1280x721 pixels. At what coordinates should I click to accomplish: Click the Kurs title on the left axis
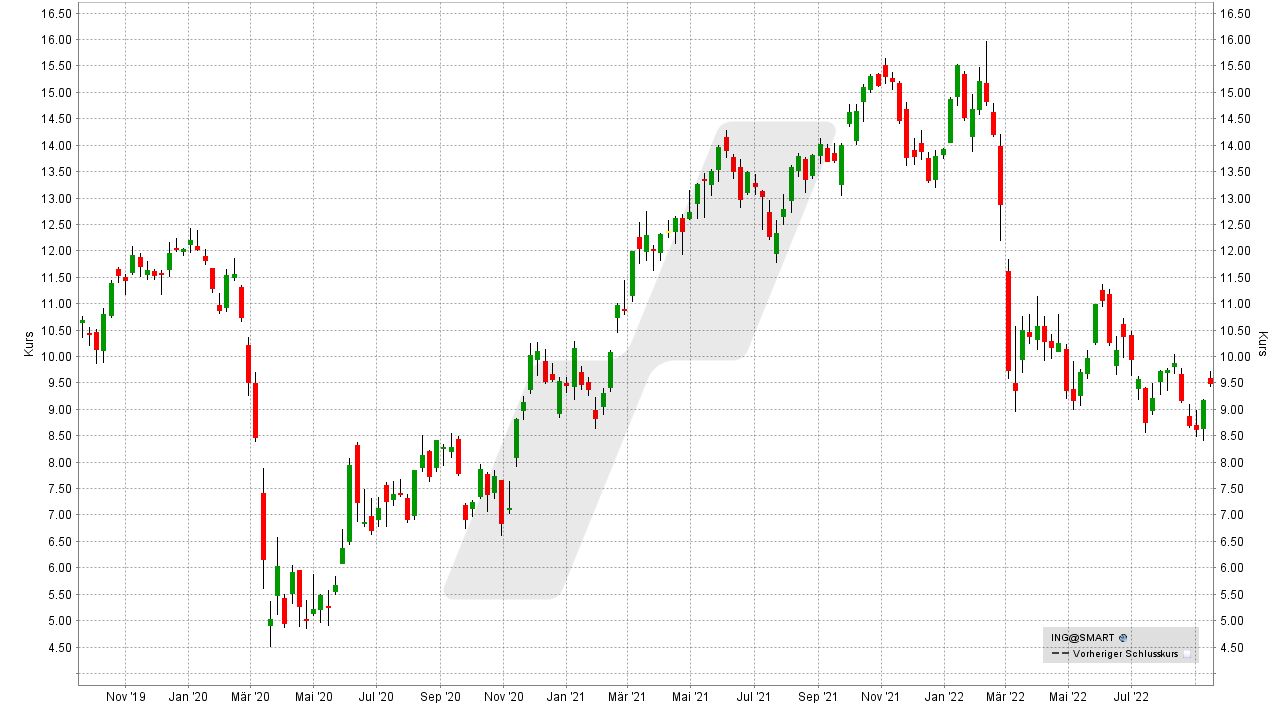[x=29, y=343]
